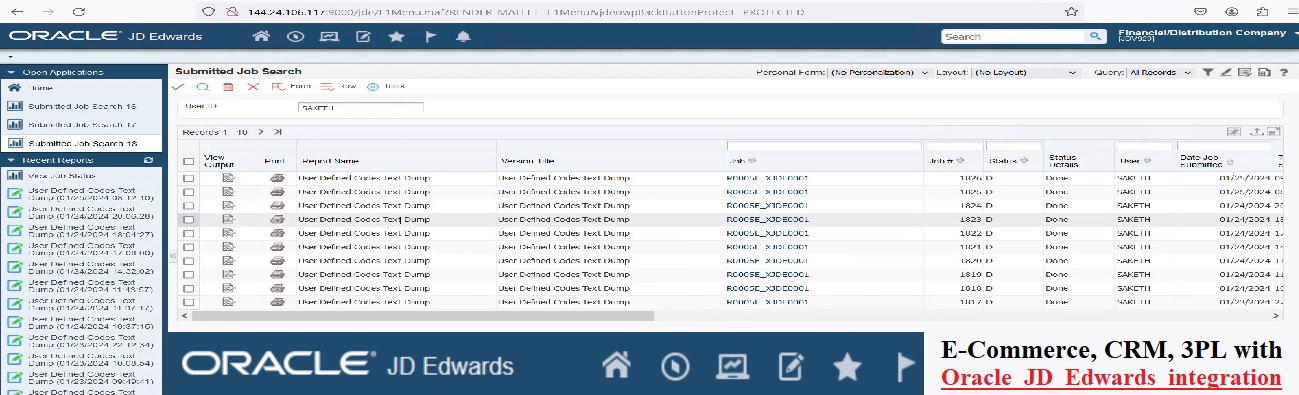This screenshot has width=1299, height=395.
Task: Click the red Delete trash icon
Action: click(228, 87)
